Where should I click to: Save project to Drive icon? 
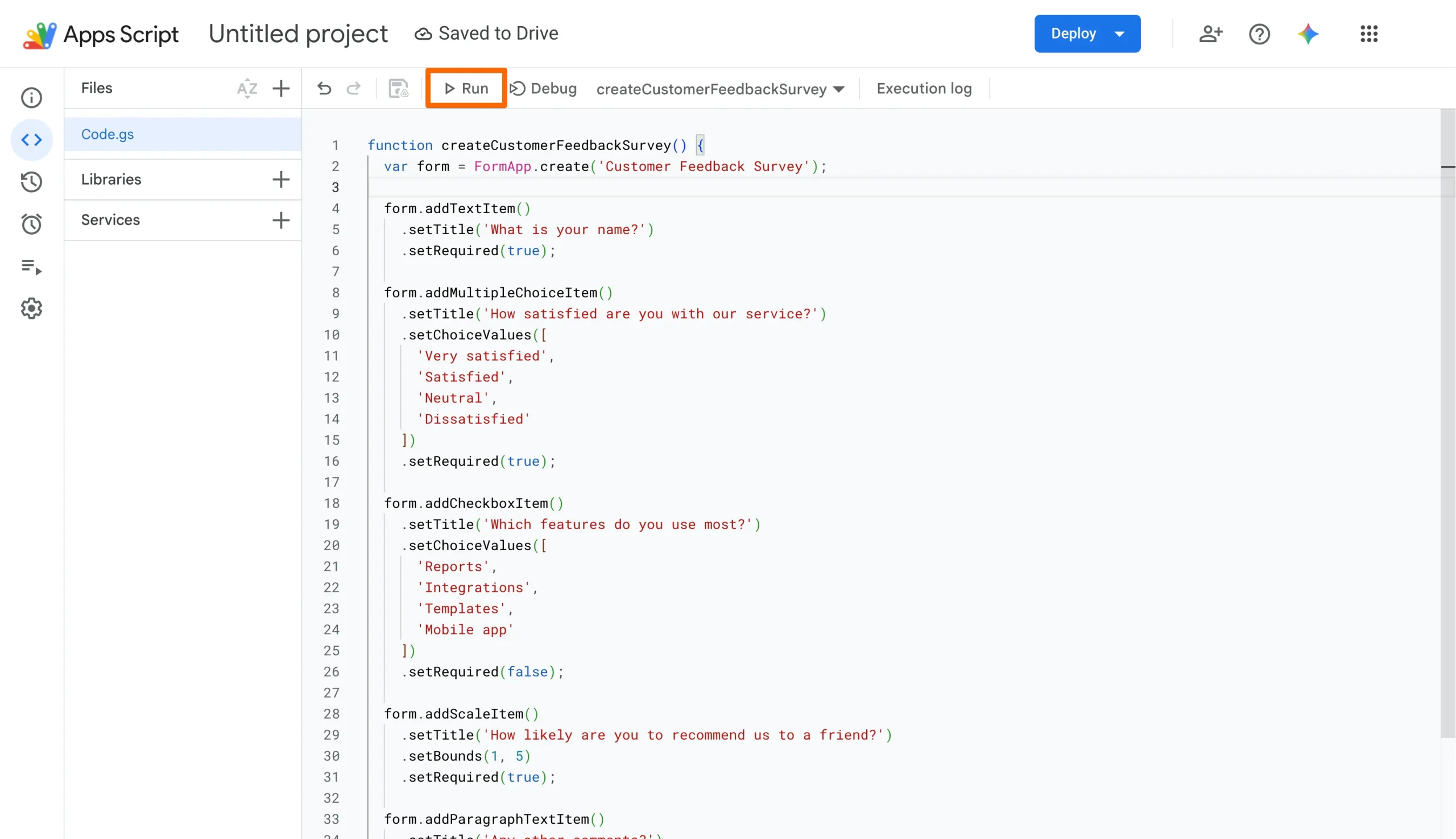pyautogui.click(x=398, y=88)
